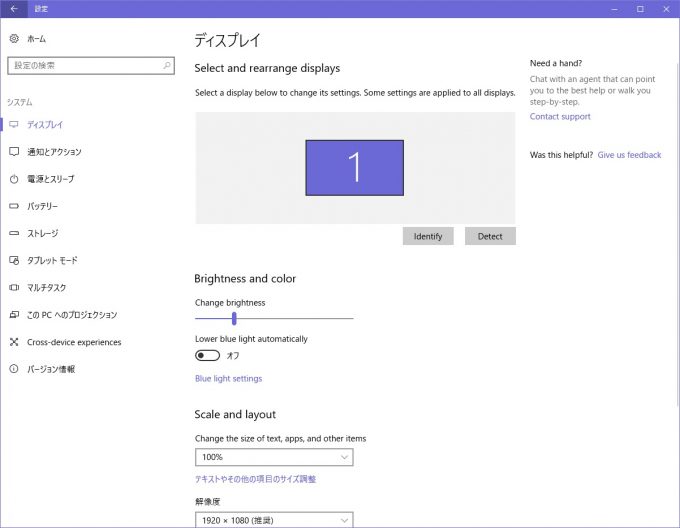Close the settings window
Screen dimensions: 680x528
pos(666,9)
